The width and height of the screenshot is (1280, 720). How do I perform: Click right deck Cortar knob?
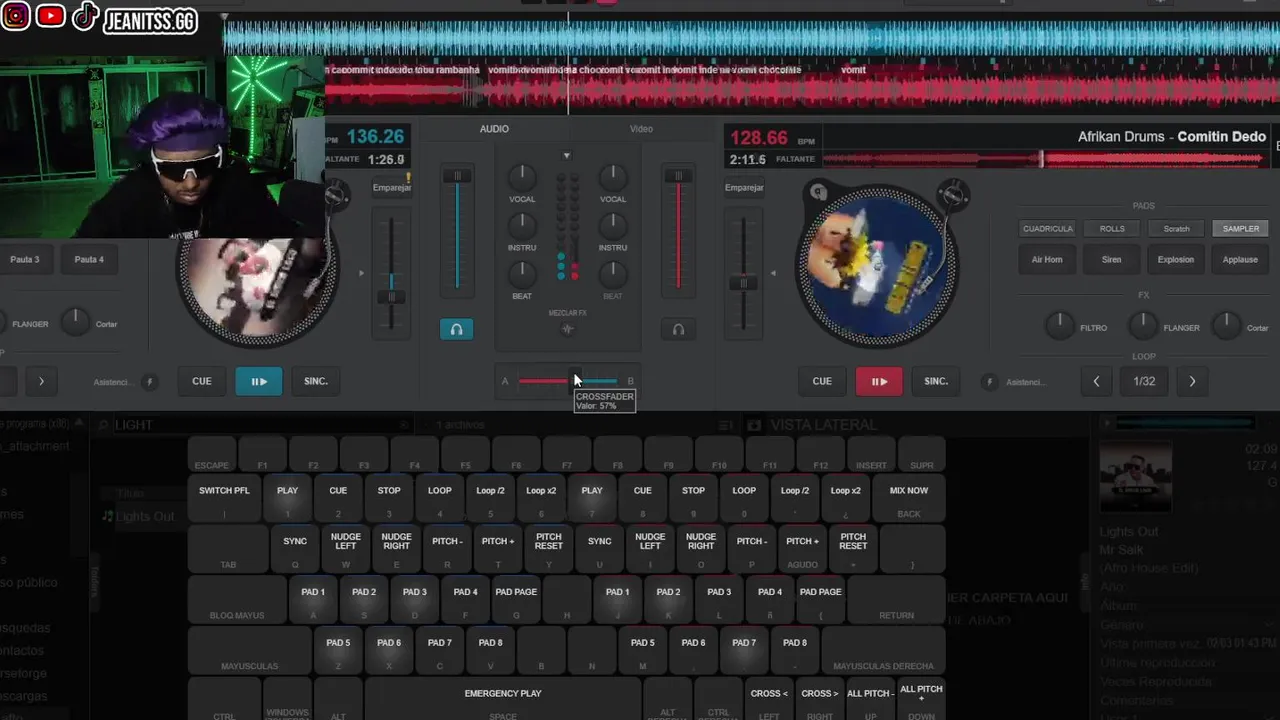coord(1226,324)
